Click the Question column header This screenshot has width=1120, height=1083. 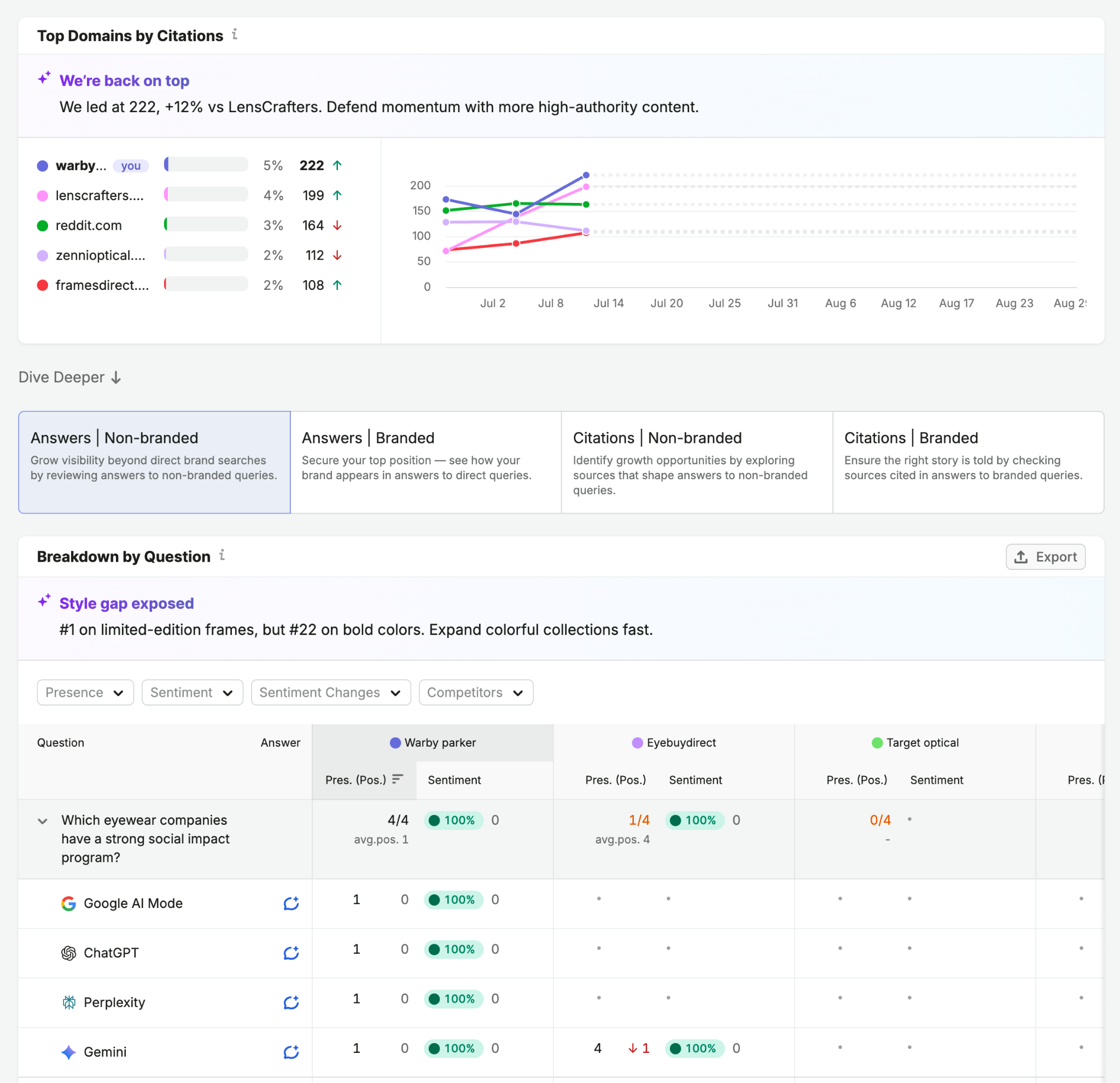coord(61,742)
